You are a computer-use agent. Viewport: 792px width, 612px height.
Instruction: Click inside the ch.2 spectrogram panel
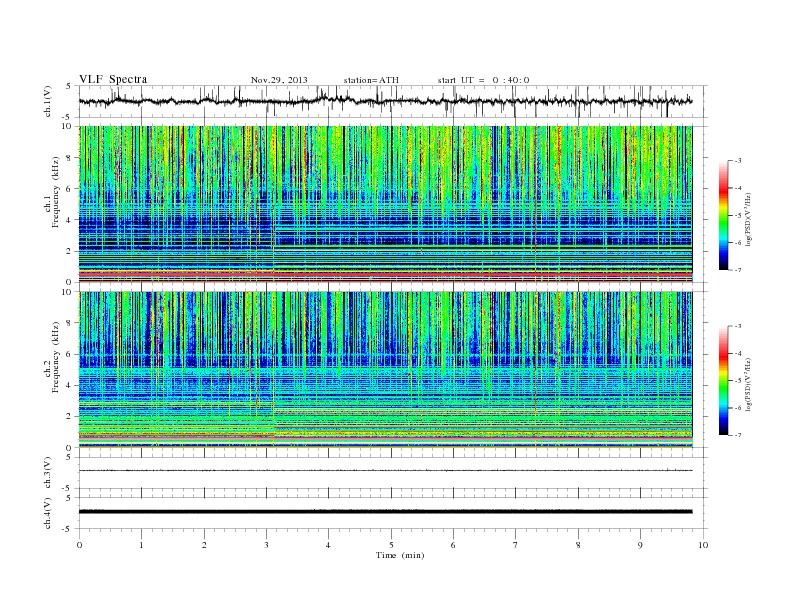coord(385,370)
